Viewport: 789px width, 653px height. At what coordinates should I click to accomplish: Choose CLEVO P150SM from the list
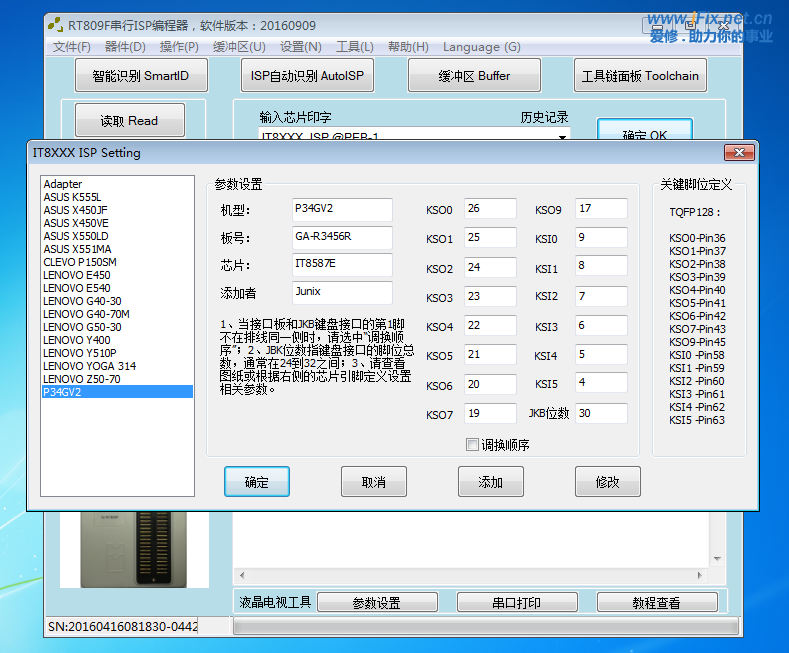pyautogui.click(x=80, y=262)
